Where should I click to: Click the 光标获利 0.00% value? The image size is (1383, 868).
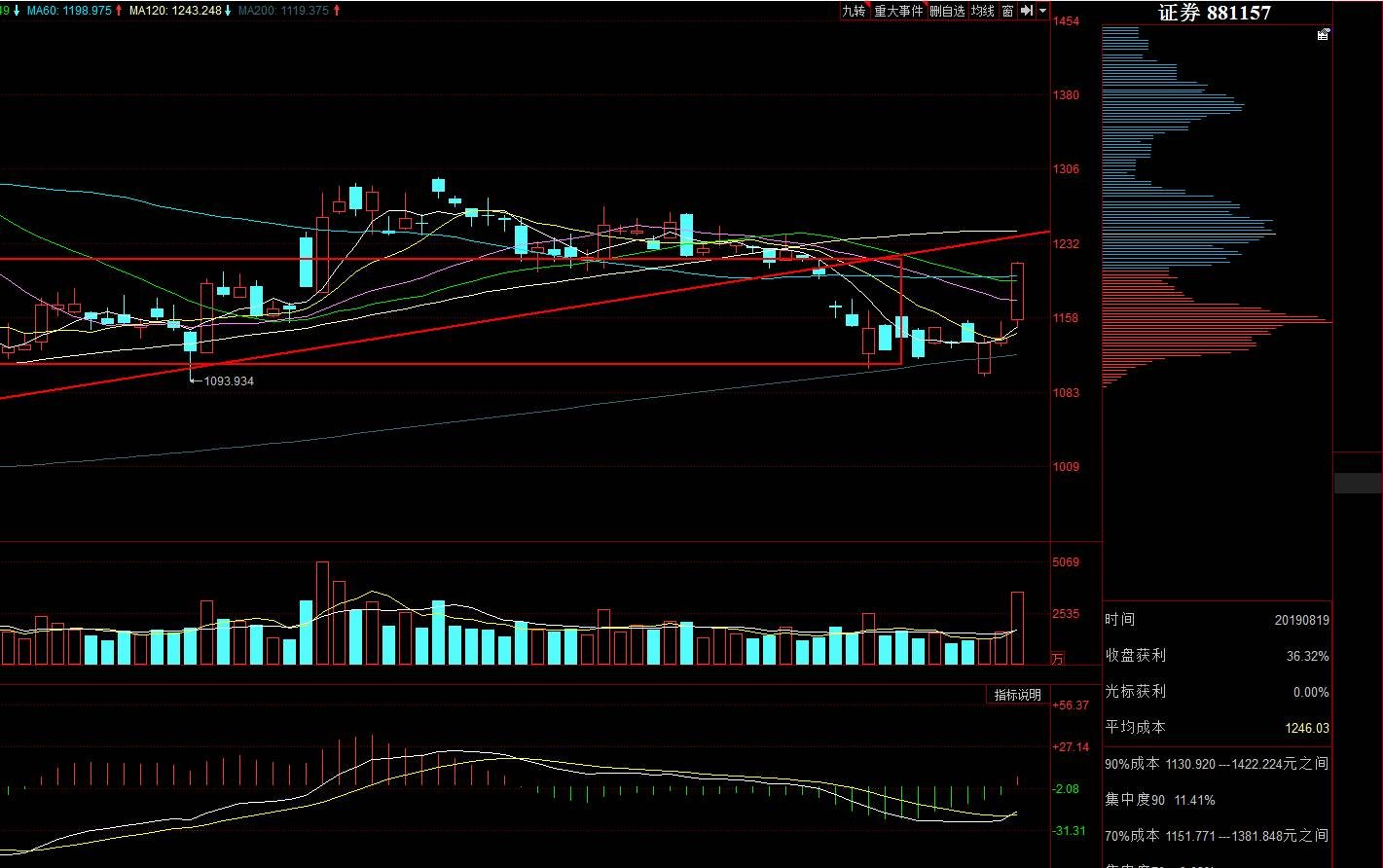pyautogui.click(x=1309, y=693)
